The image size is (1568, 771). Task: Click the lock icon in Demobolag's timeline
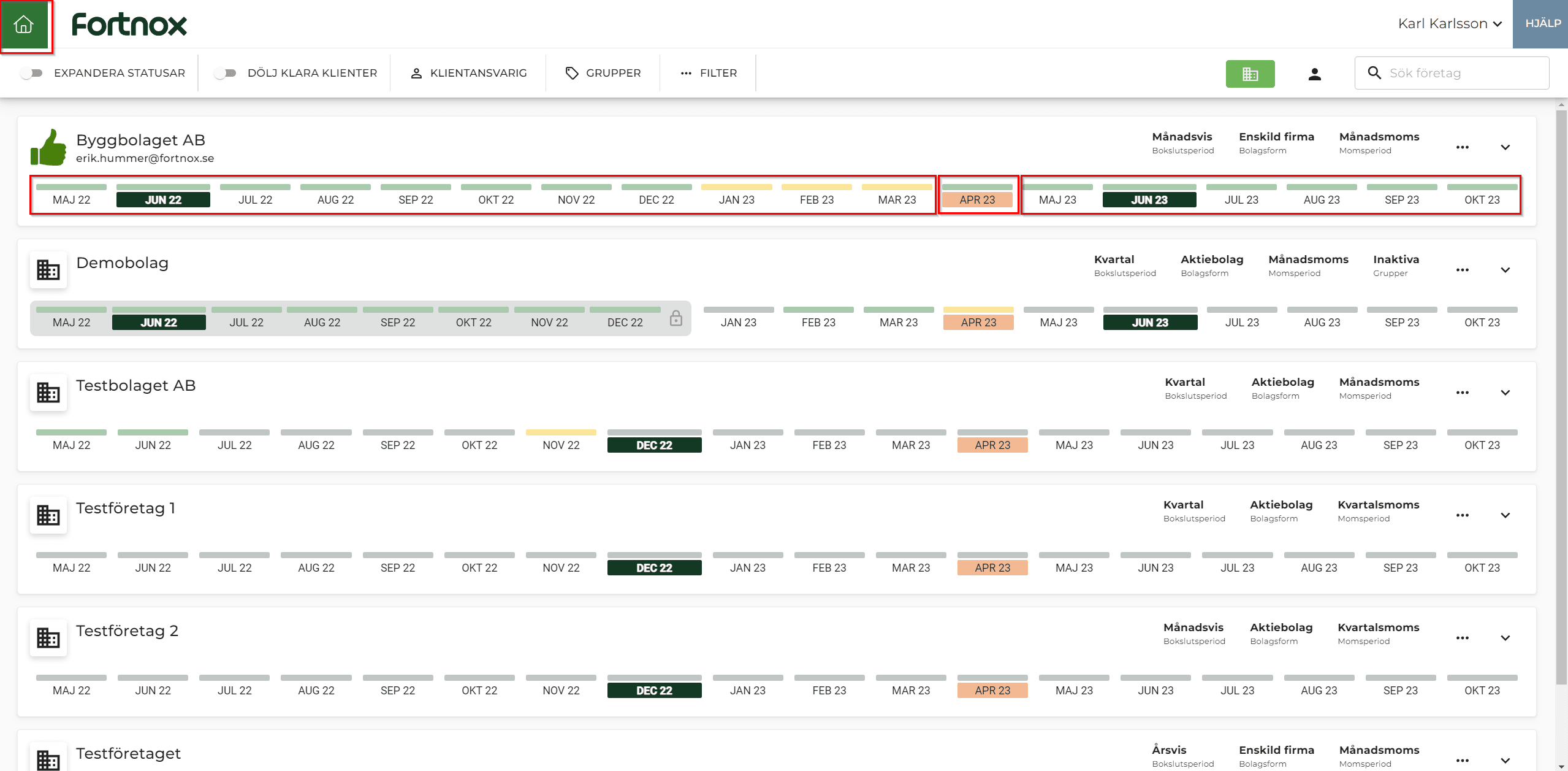point(676,318)
